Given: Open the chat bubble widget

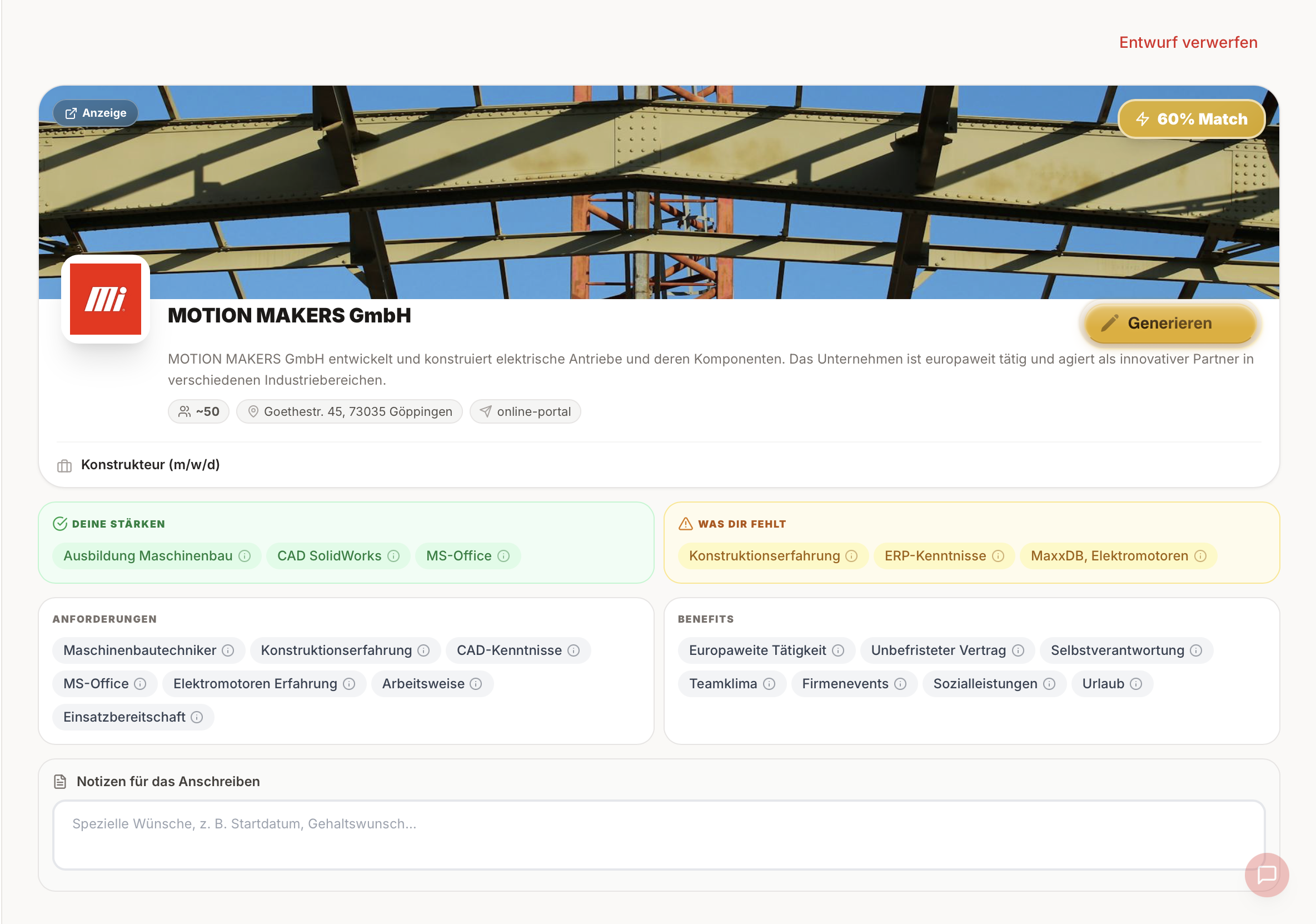Looking at the screenshot, I should [1266, 874].
